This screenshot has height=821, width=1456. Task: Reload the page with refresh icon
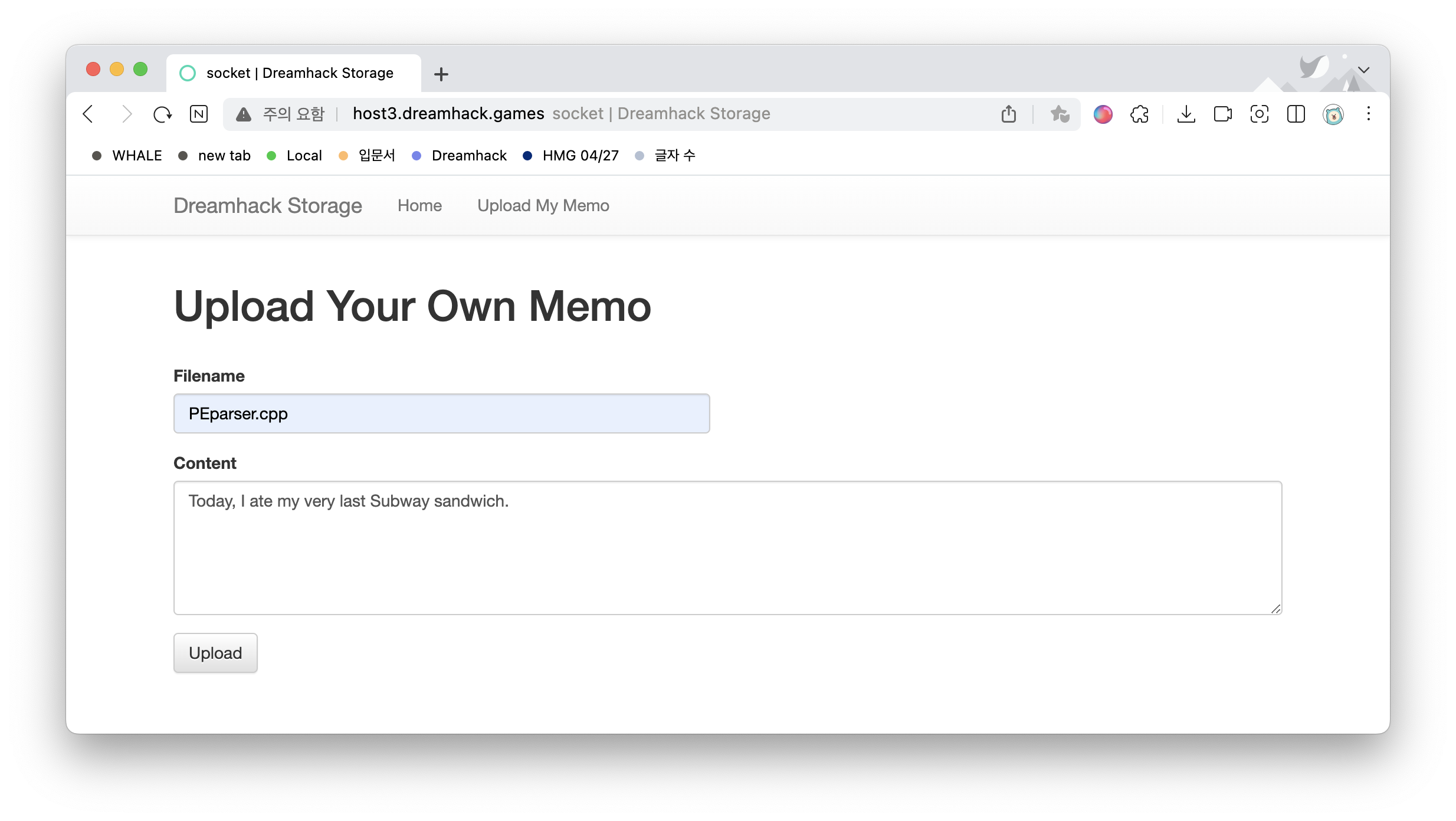point(162,114)
